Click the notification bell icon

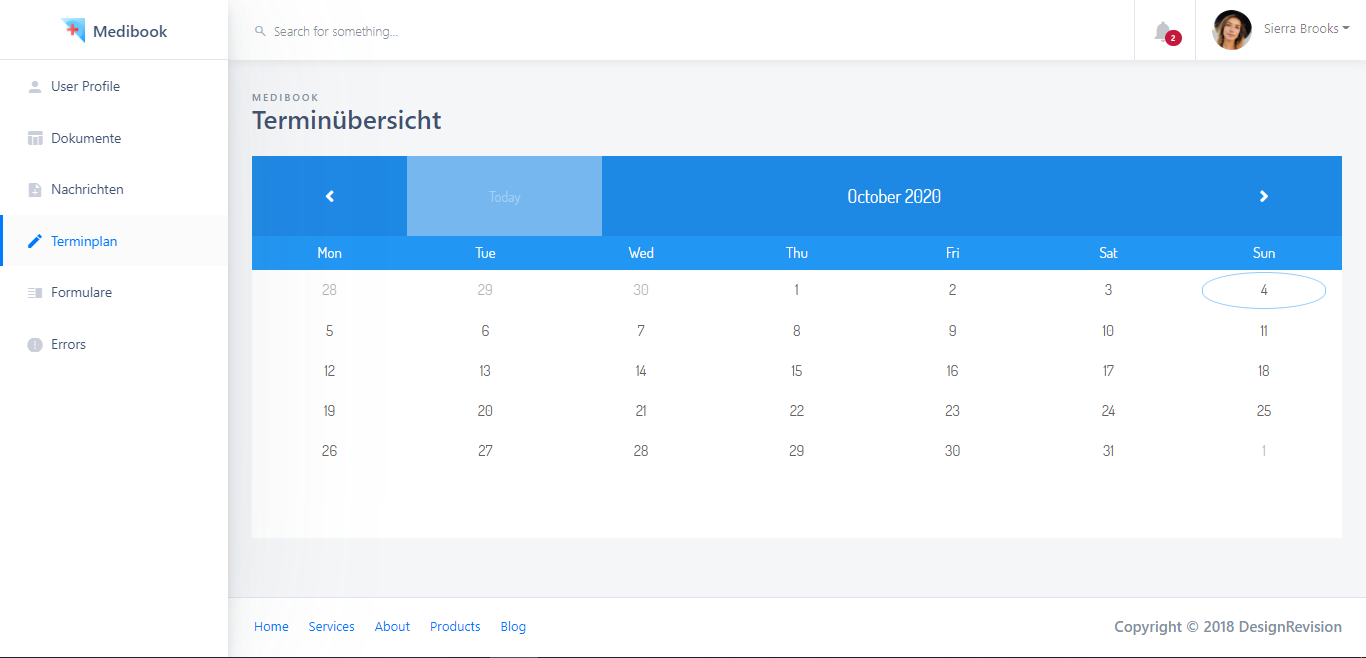click(1162, 32)
